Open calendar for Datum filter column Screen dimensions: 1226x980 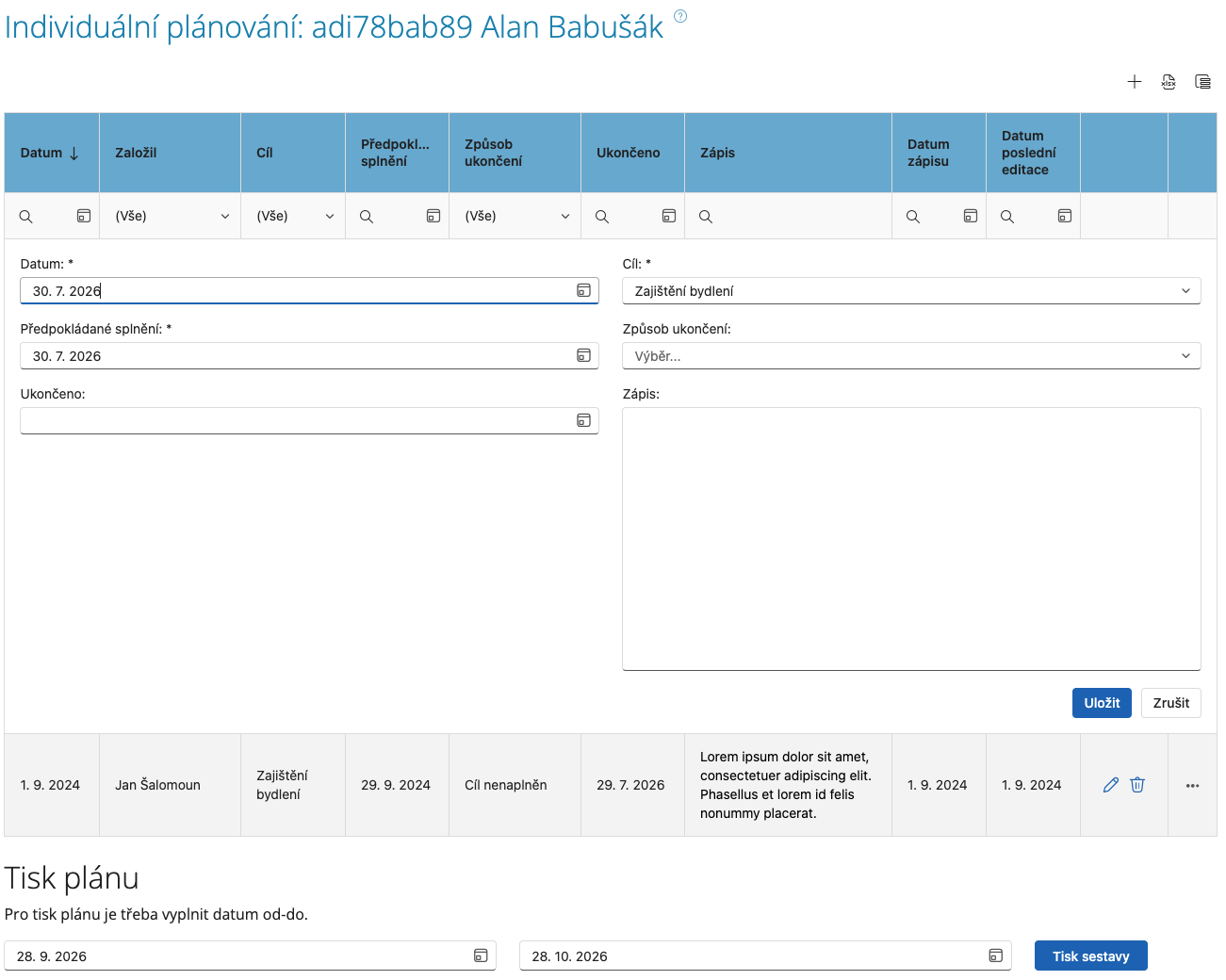click(x=84, y=216)
